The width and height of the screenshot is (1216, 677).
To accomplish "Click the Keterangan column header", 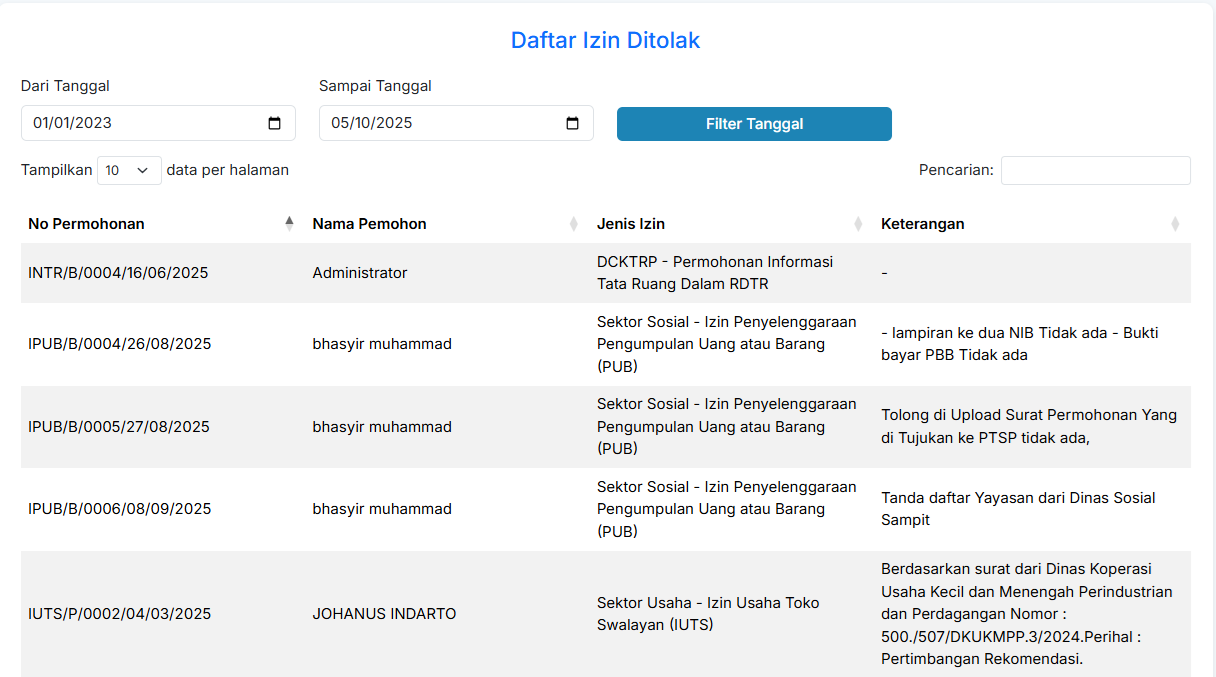I will click(922, 224).
